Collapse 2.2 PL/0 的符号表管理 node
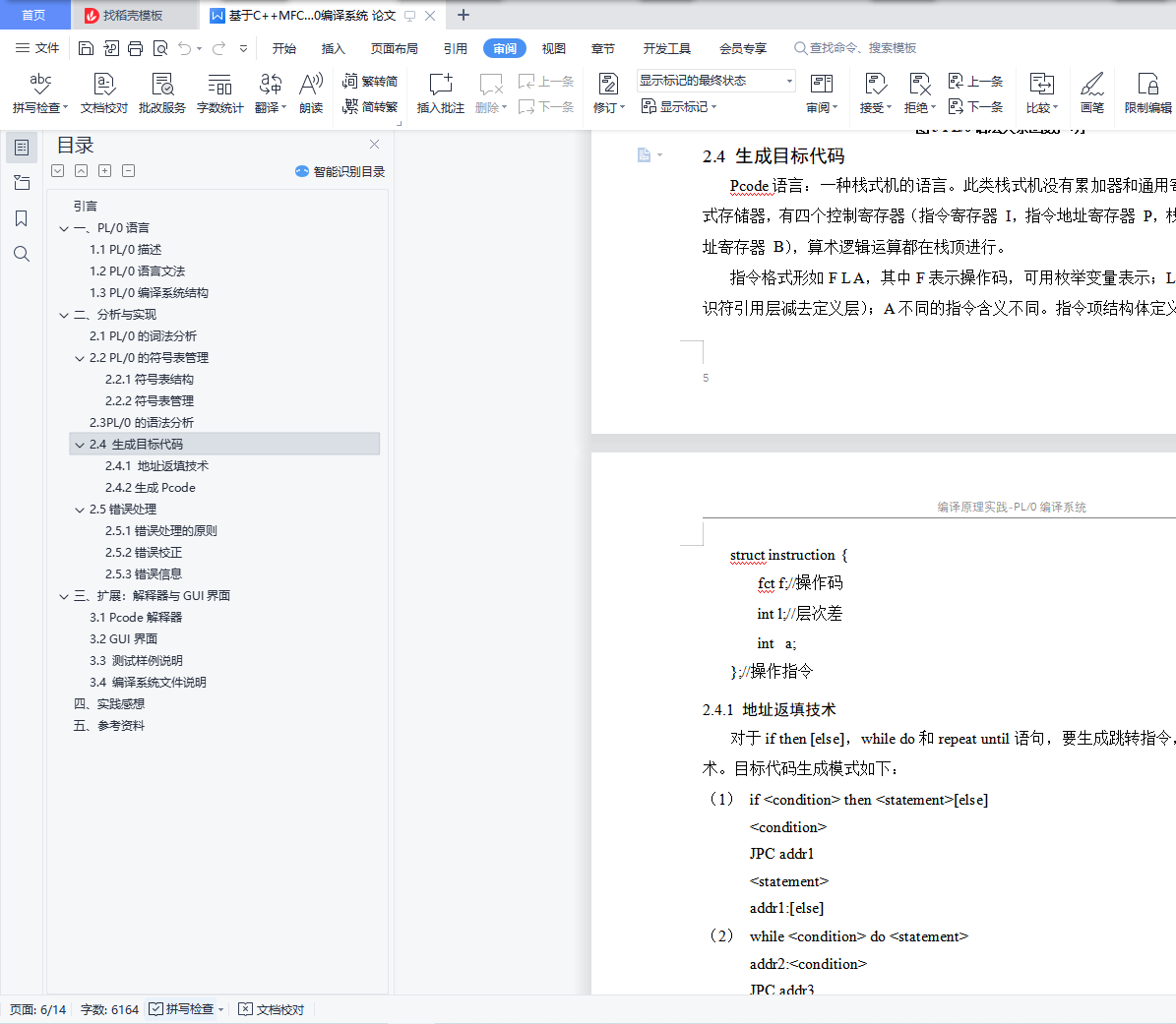 click(x=80, y=358)
